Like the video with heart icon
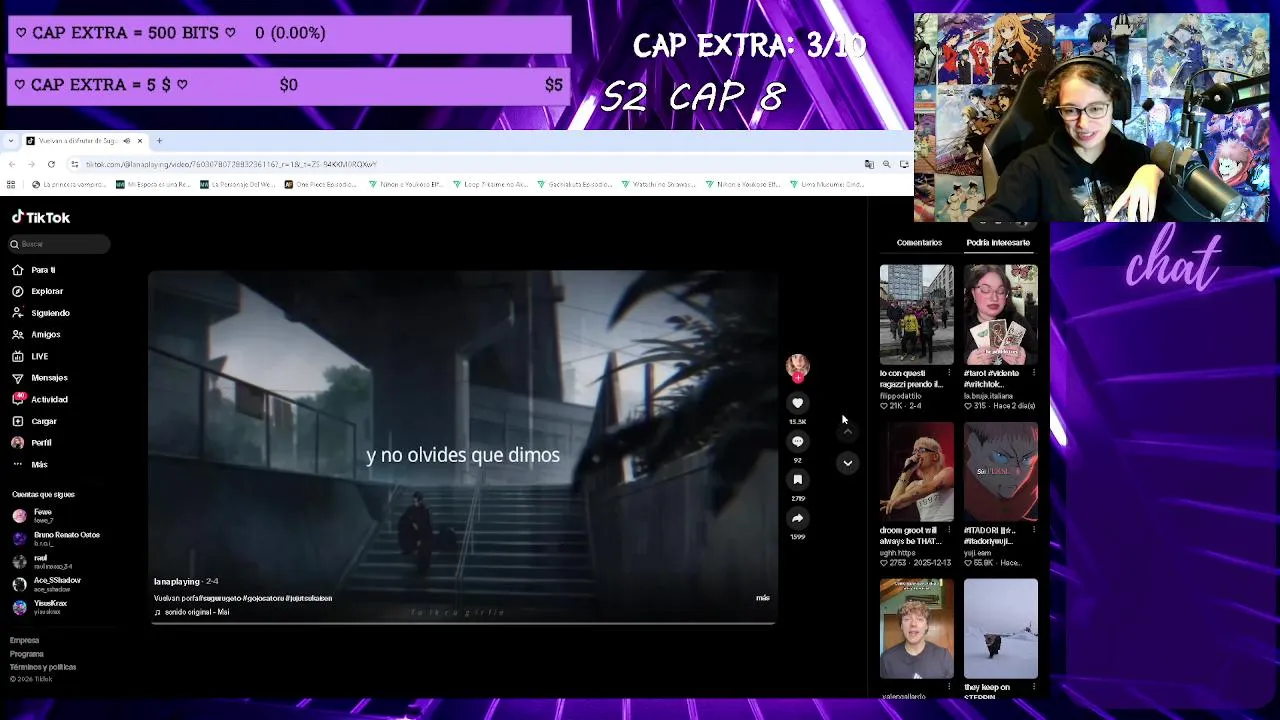Screen dimensions: 1280x720 tap(797, 403)
